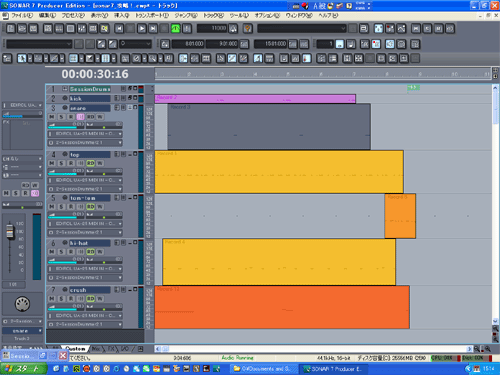Image resolution: width=500 pixels, height=375 pixels.
Task: Click the synth icon of SessionDrums track
Action: [x=65, y=89]
